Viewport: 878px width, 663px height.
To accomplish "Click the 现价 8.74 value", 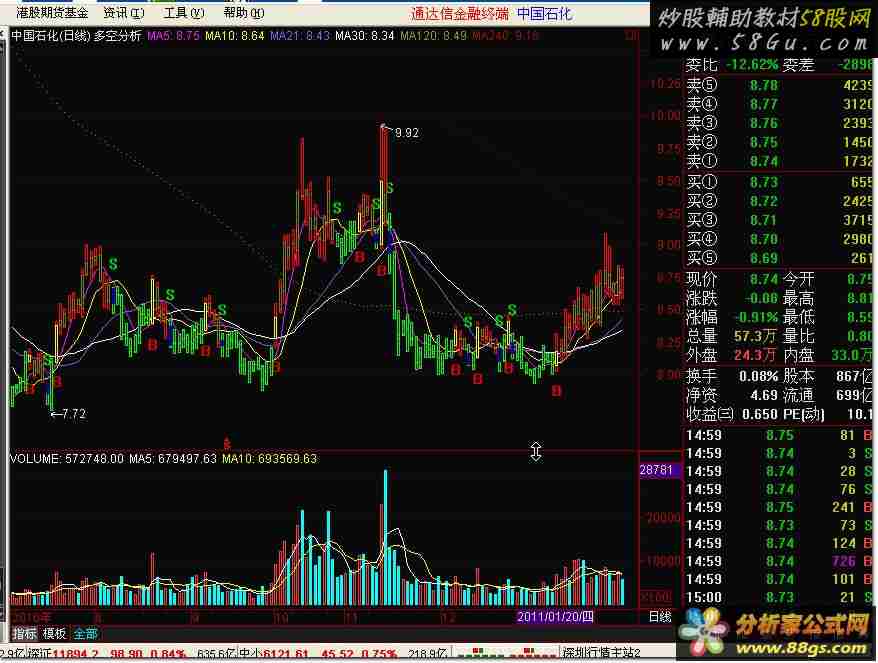I will tap(764, 279).
